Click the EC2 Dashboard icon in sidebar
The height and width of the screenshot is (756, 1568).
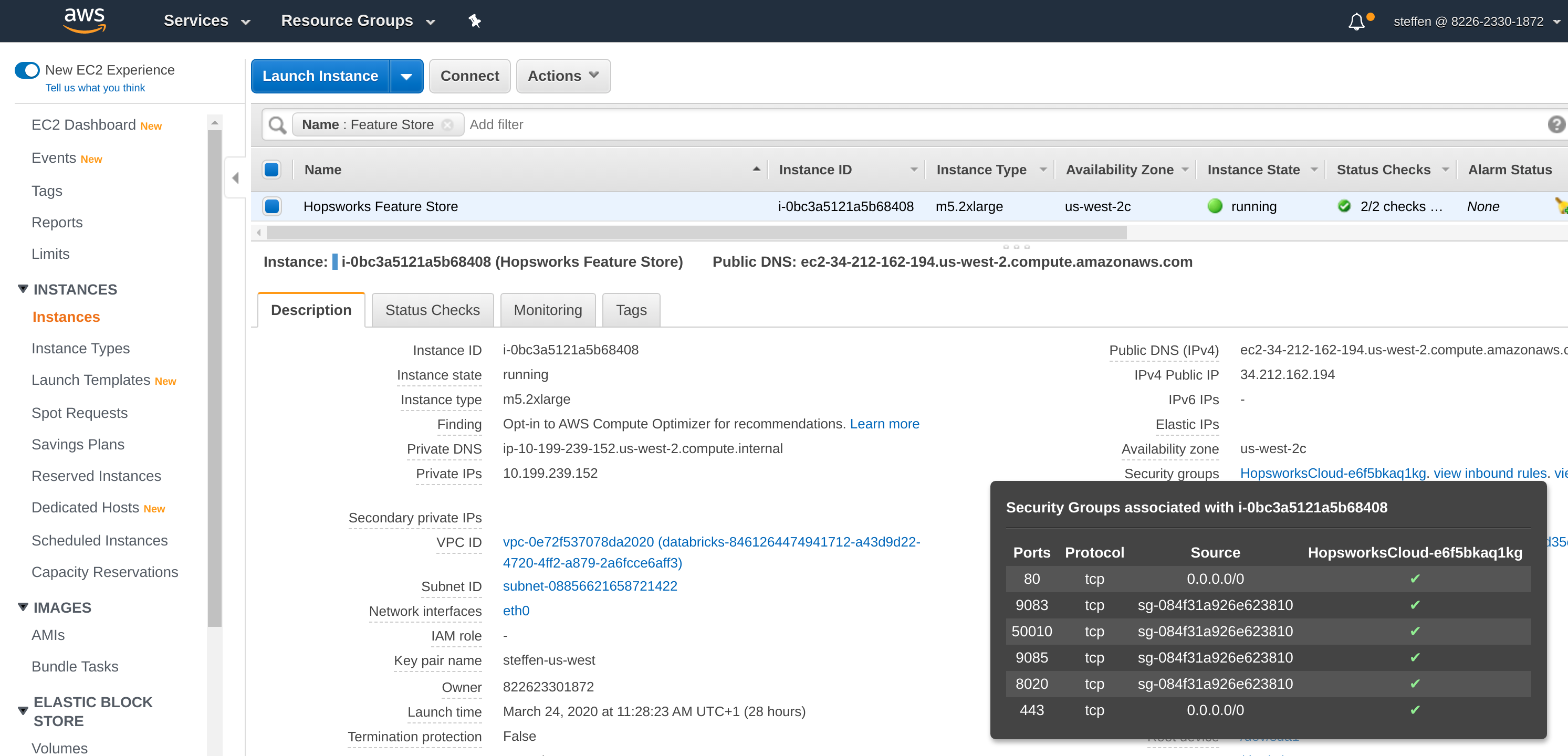84,124
